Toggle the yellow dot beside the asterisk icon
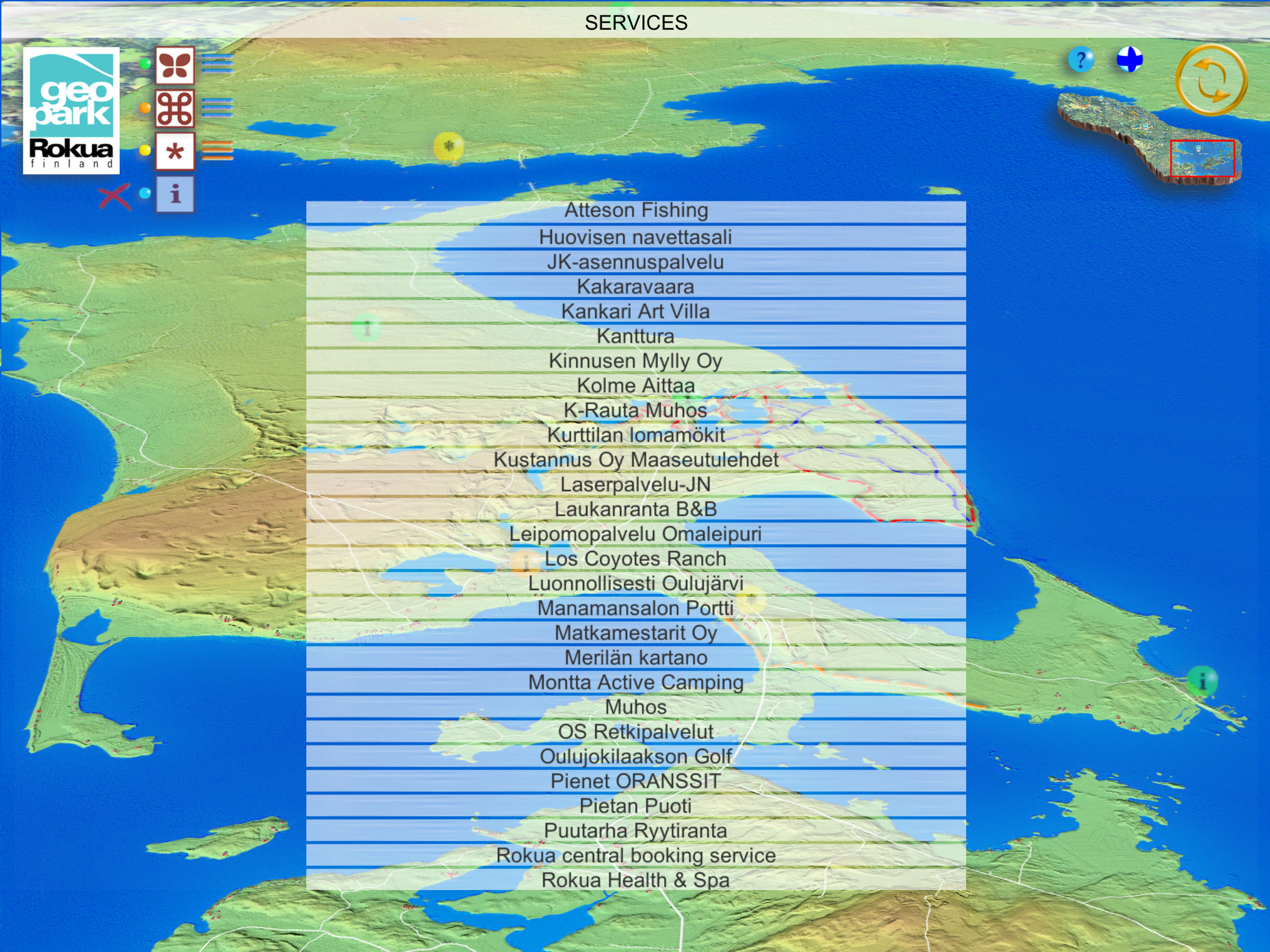The image size is (1270, 952). (145, 151)
